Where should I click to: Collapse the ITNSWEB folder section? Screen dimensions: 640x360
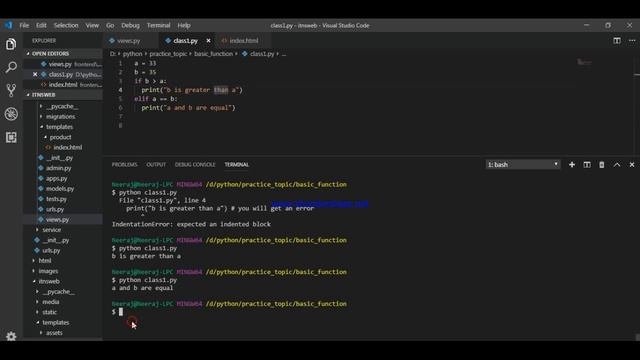coord(63,95)
